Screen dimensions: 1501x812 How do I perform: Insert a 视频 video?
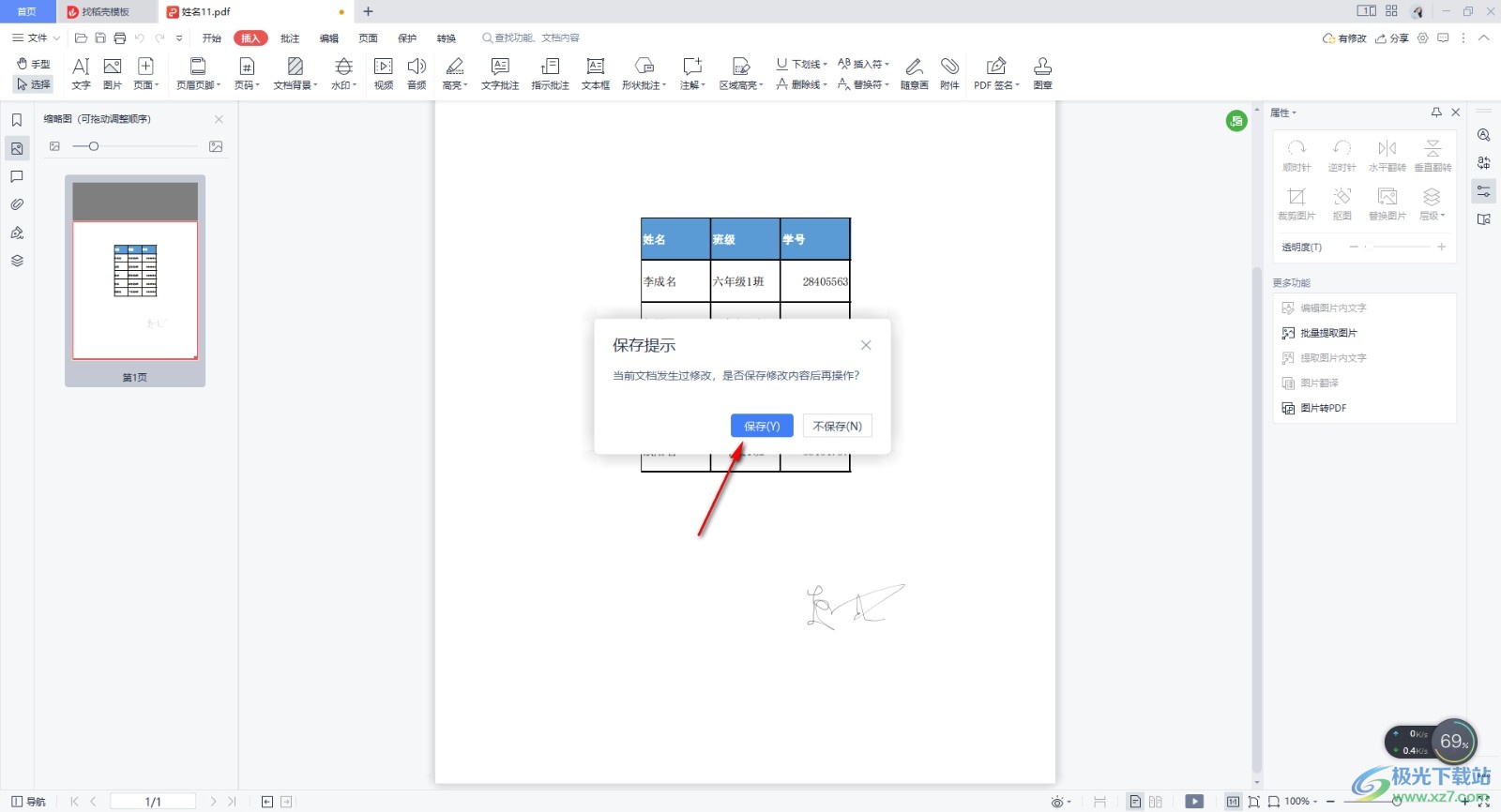384,73
